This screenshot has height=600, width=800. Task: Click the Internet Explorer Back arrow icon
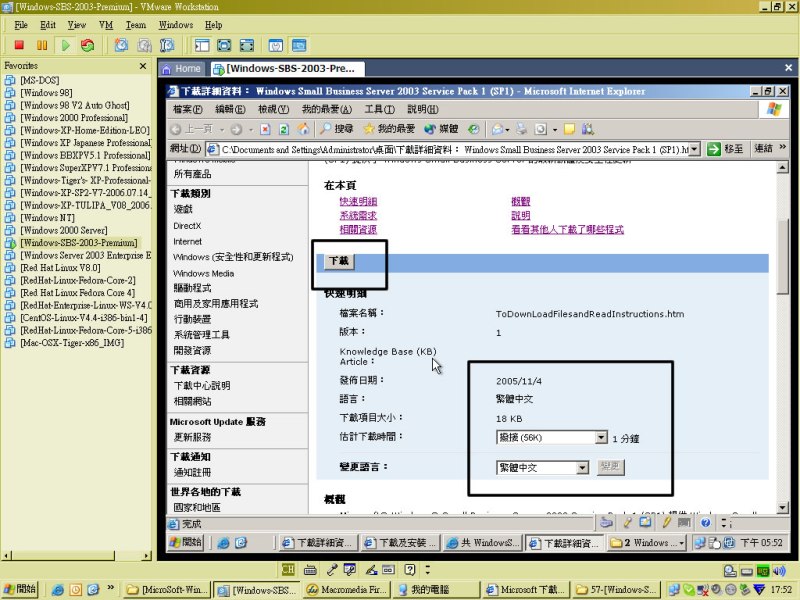pyautogui.click(x=176, y=129)
